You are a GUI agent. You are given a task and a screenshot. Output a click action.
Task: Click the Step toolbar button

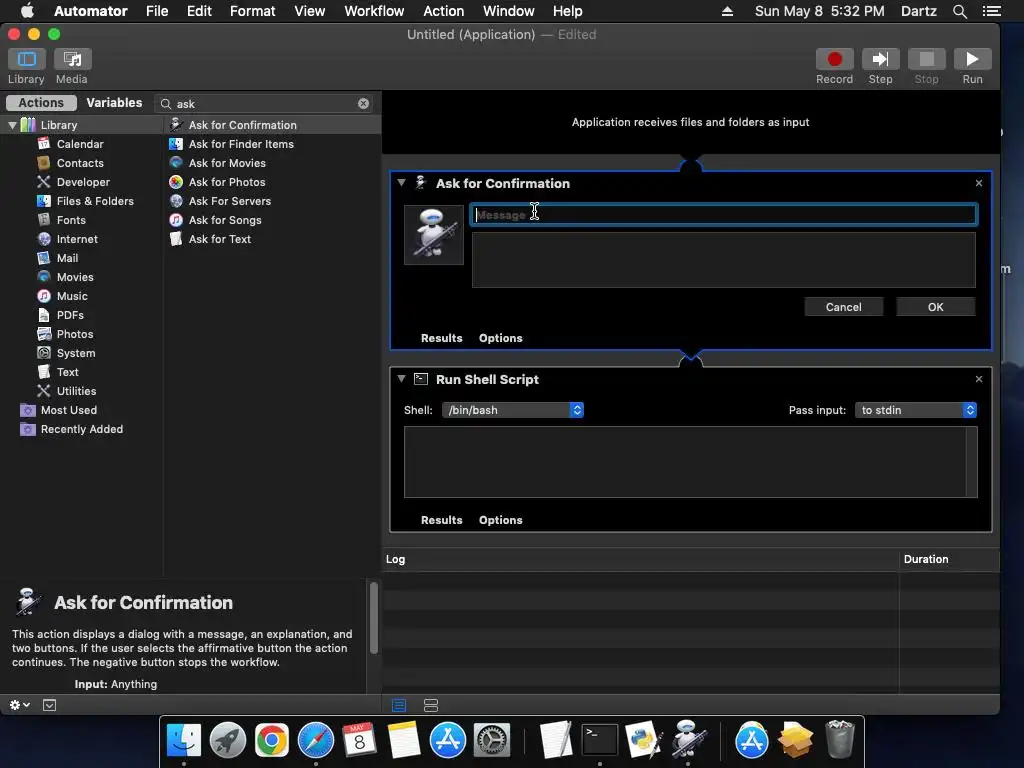click(x=880, y=59)
